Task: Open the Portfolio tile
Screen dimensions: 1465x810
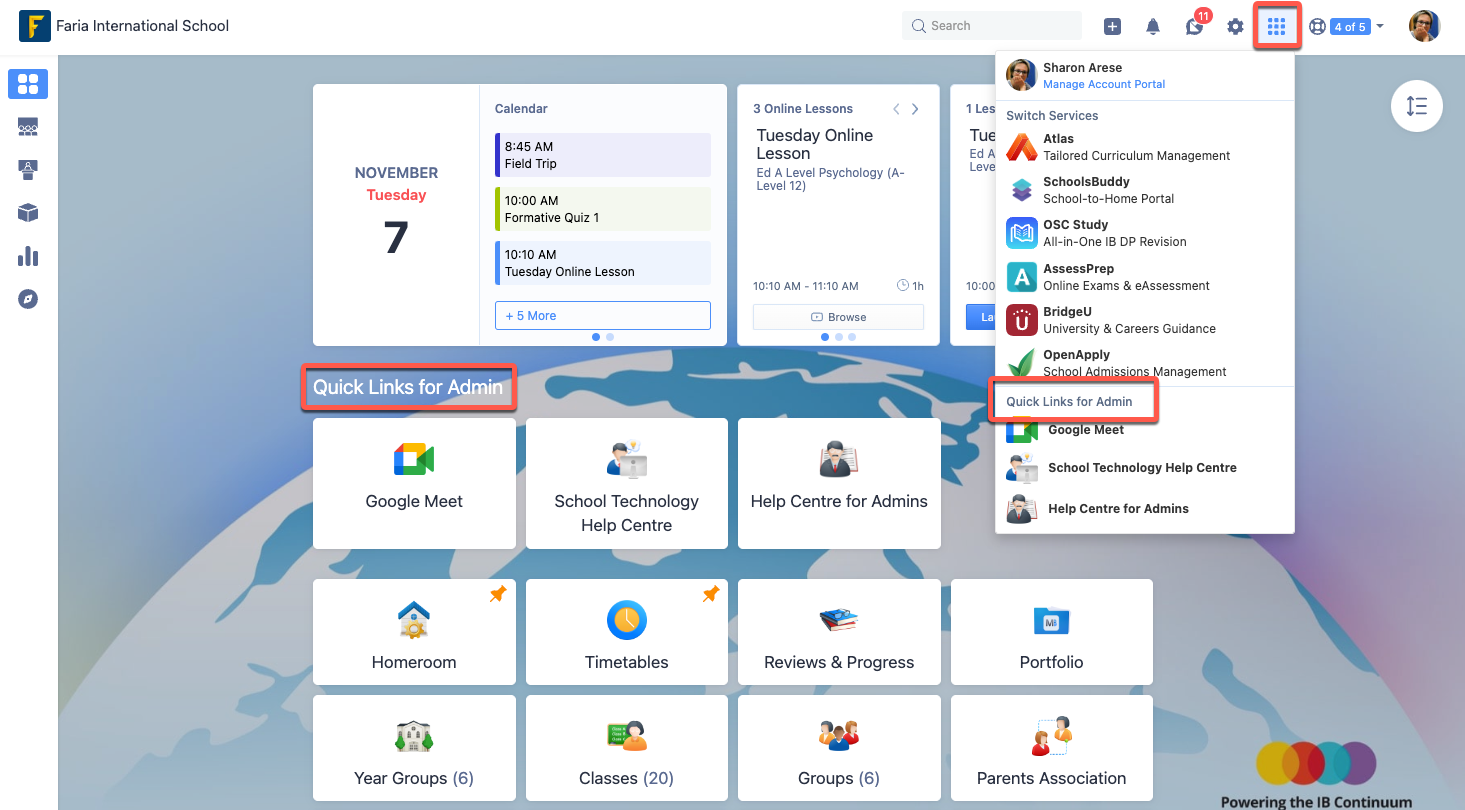Action: click(x=1052, y=632)
